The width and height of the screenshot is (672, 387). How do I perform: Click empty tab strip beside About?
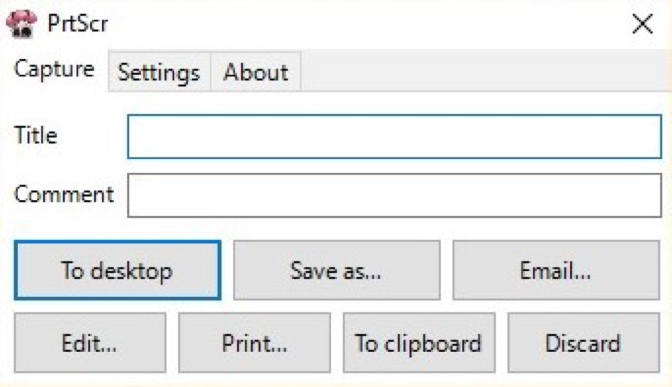(x=484, y=71)
